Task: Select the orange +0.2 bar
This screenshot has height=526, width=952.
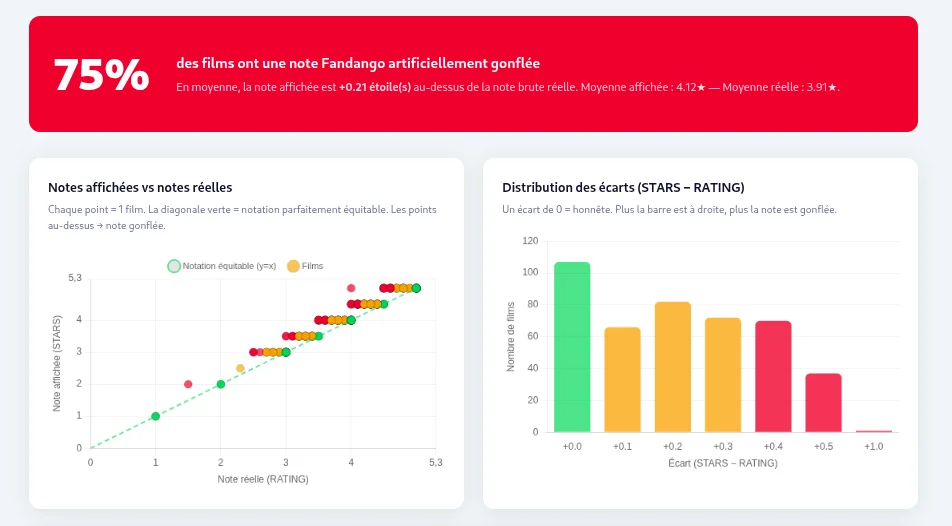Action: (x=673, y=367)
